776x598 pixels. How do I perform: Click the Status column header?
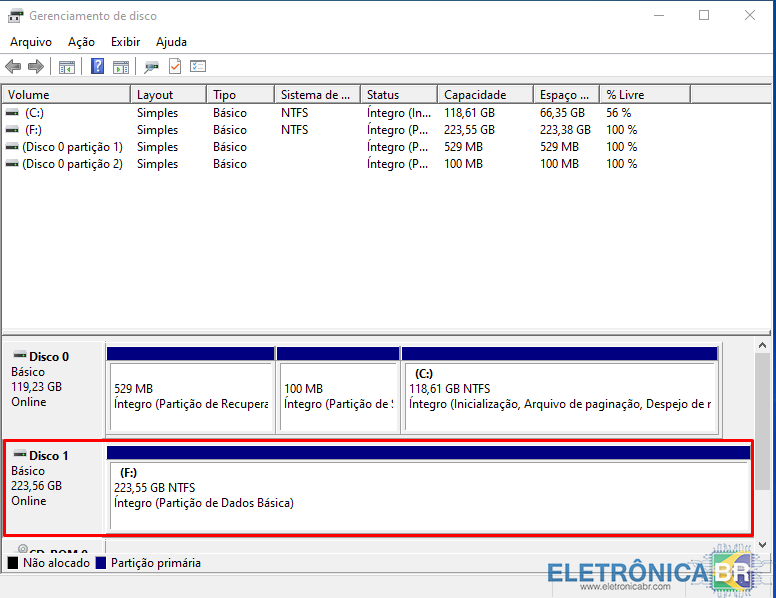click(x=398, y=95)
